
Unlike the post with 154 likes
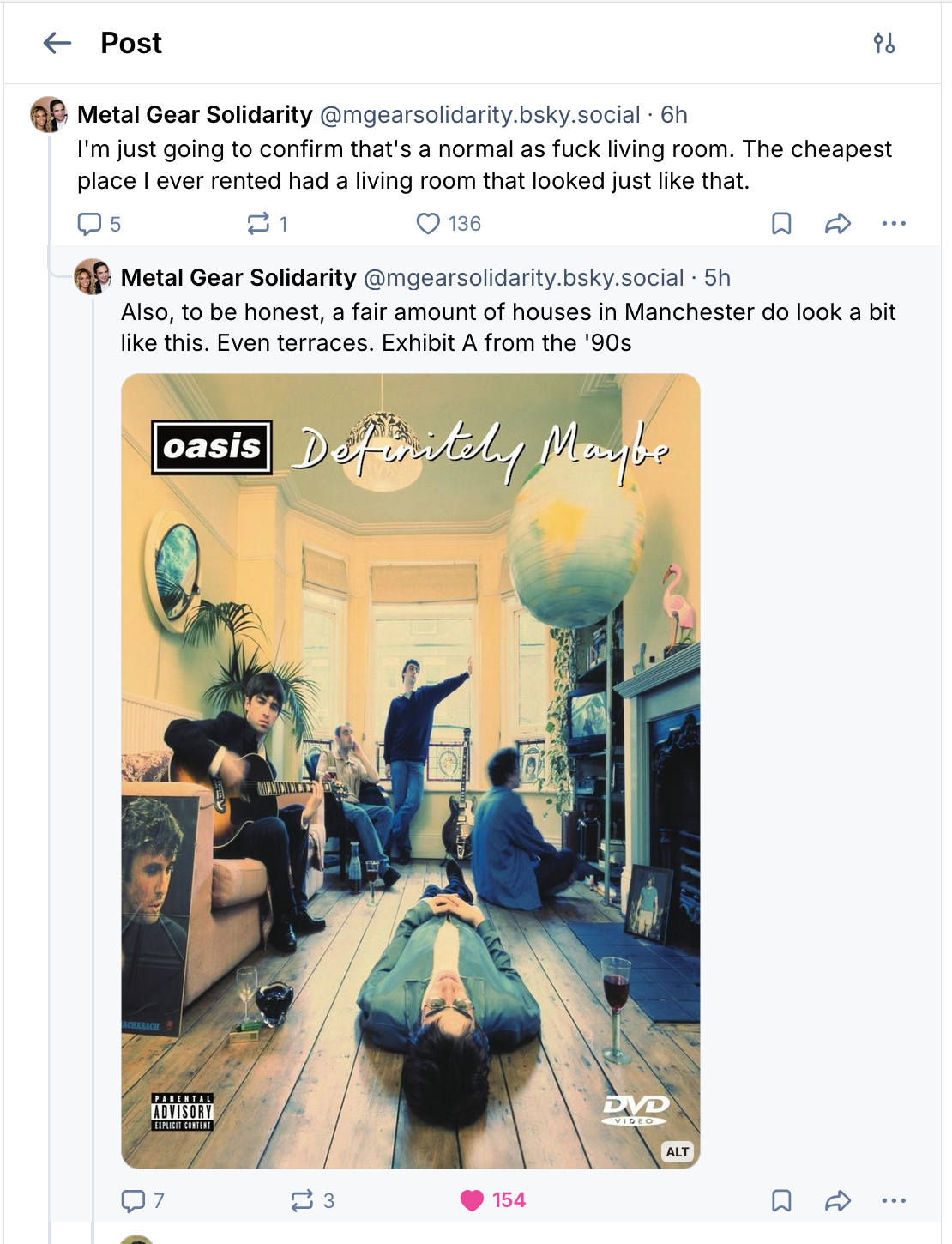(x=473, y=1200)
